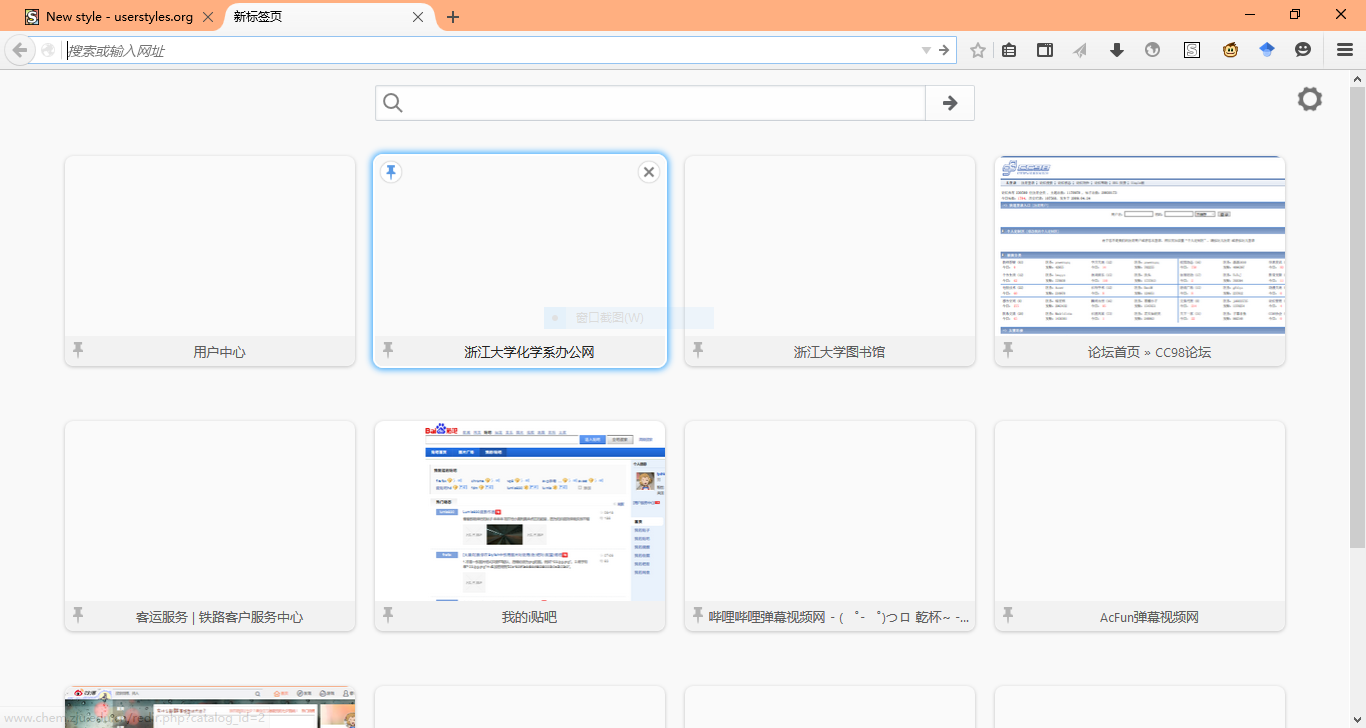This screenshot has width=1366, height=728.
Task: Go back with the back arrow button
Action: point(19,50)
